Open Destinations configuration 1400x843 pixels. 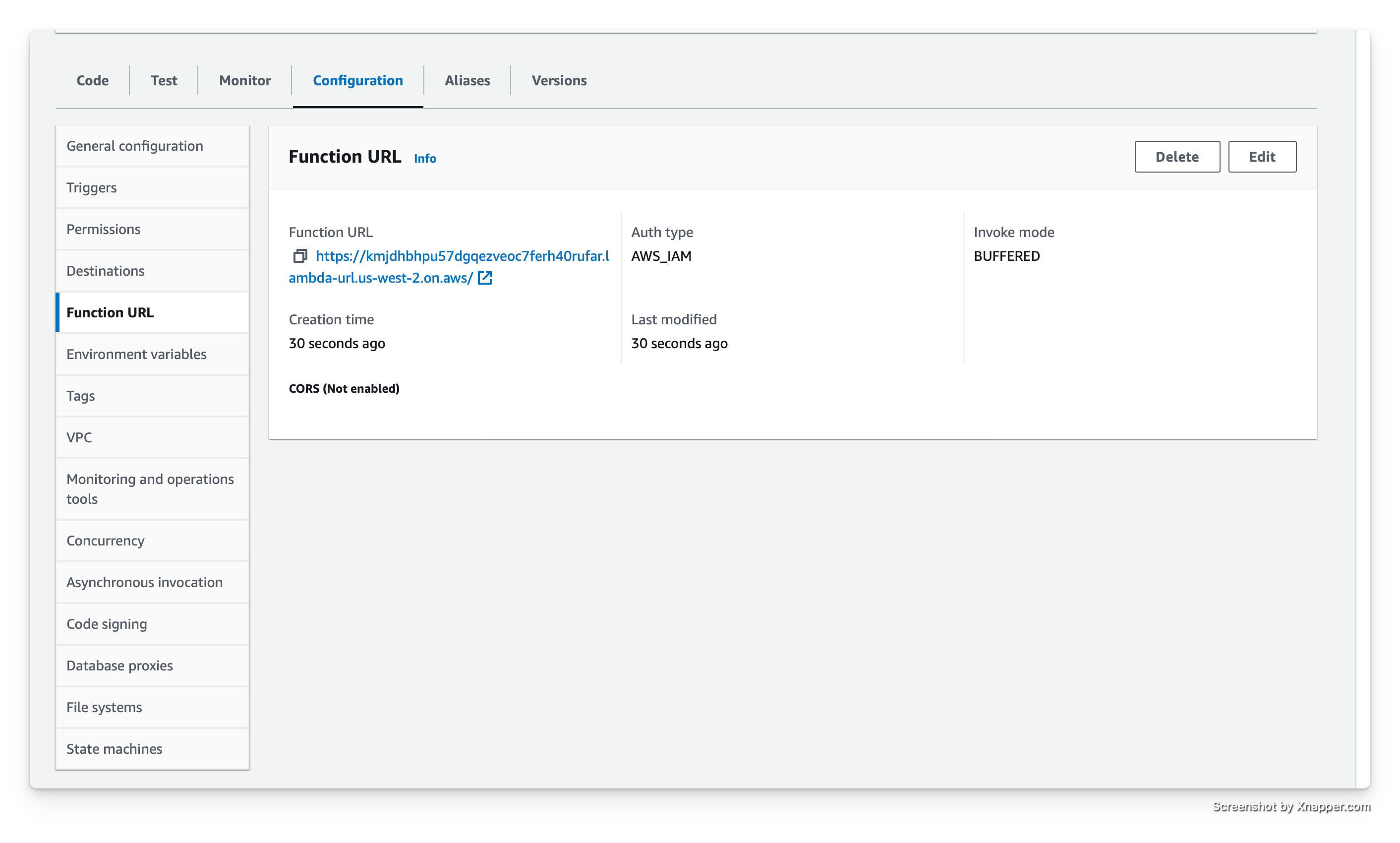[x=105, y=270]
